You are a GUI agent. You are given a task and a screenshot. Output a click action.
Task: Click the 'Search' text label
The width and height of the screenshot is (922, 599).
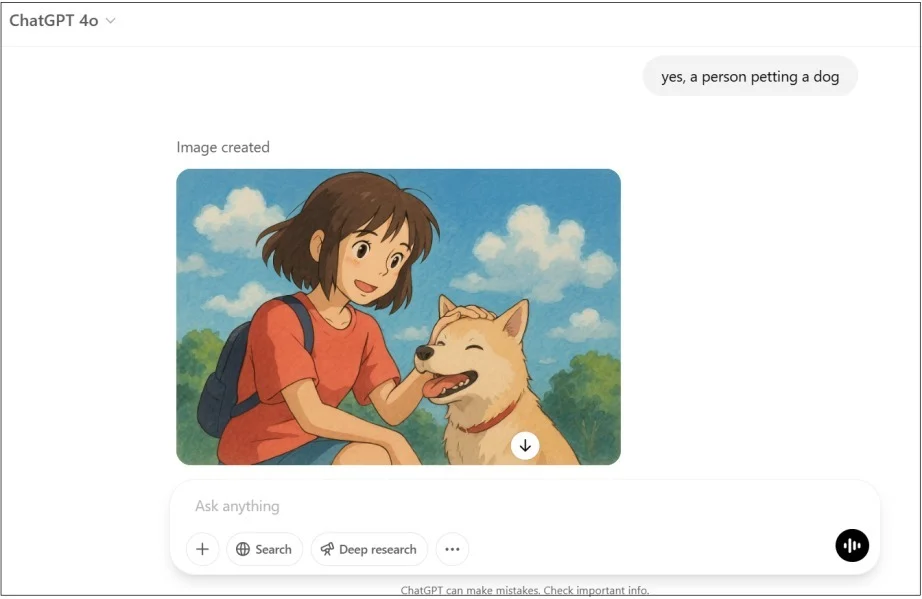[273, 549]
